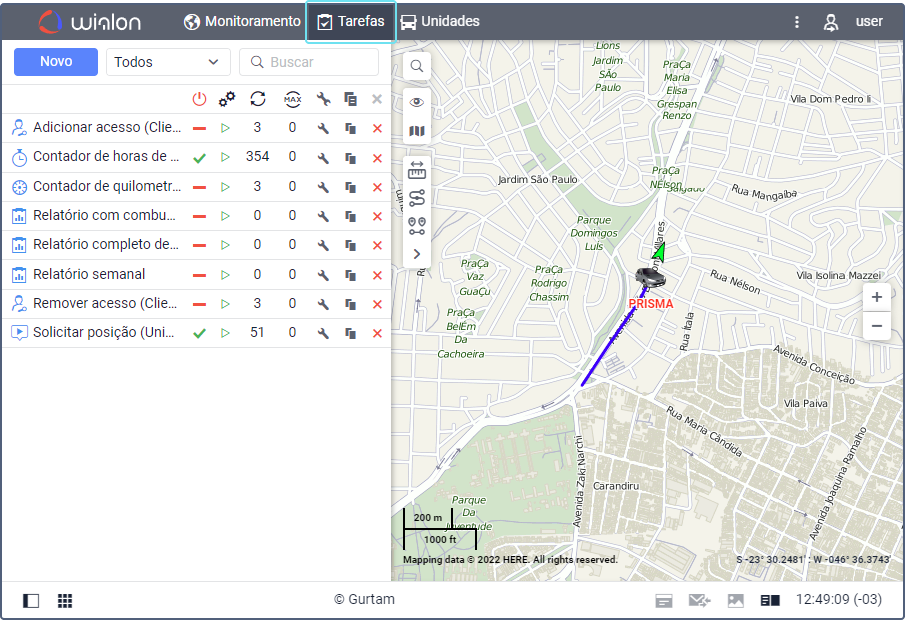
Task: Enable the Relatório com combu... task
Action: pos(199,216)
